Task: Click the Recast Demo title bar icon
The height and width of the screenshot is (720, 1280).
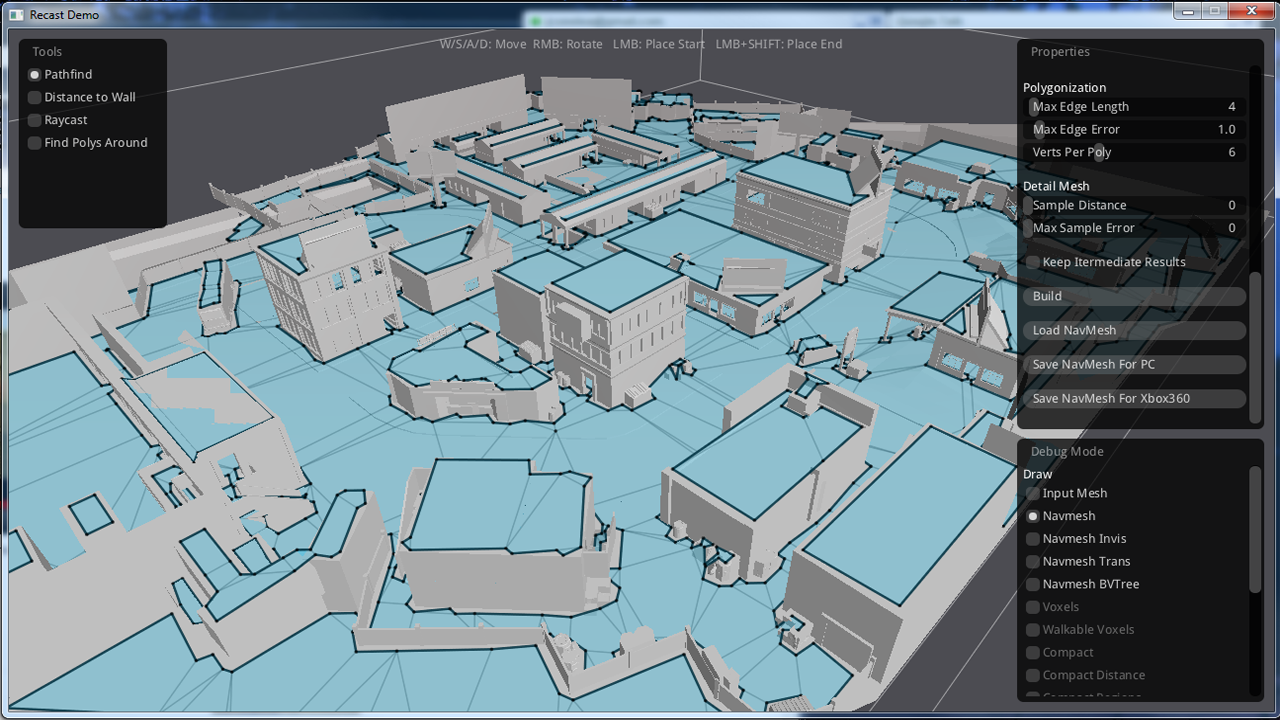Action: [x=14, y=14]
